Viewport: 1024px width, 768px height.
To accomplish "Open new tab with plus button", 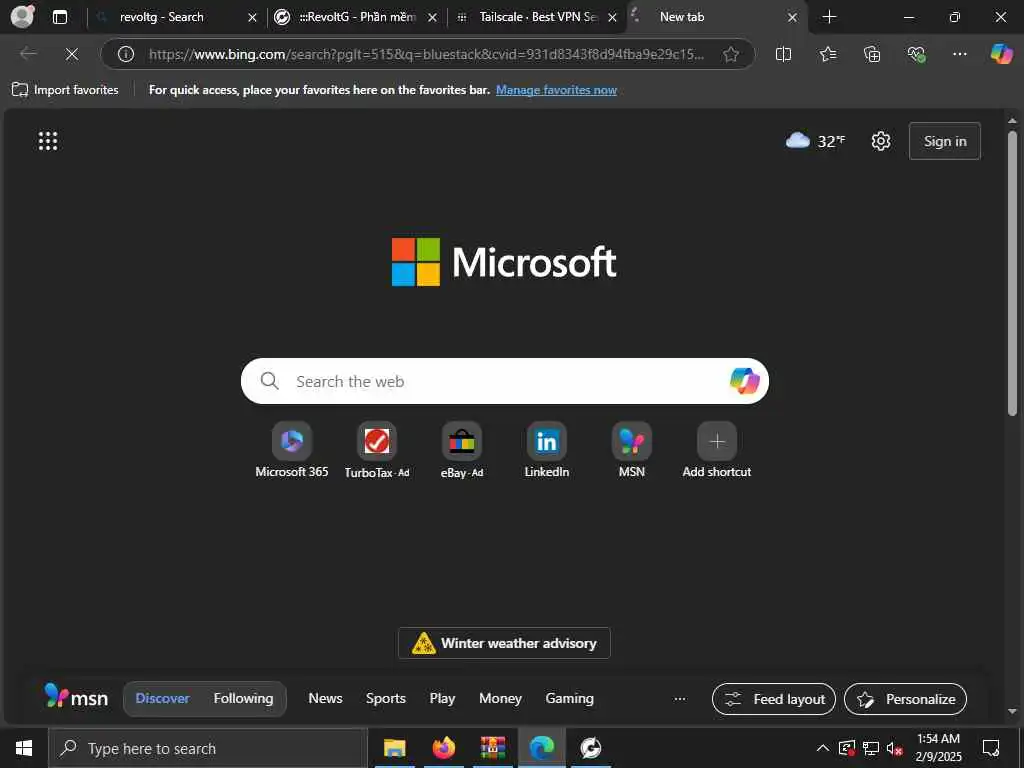I will tap(829, 17).
